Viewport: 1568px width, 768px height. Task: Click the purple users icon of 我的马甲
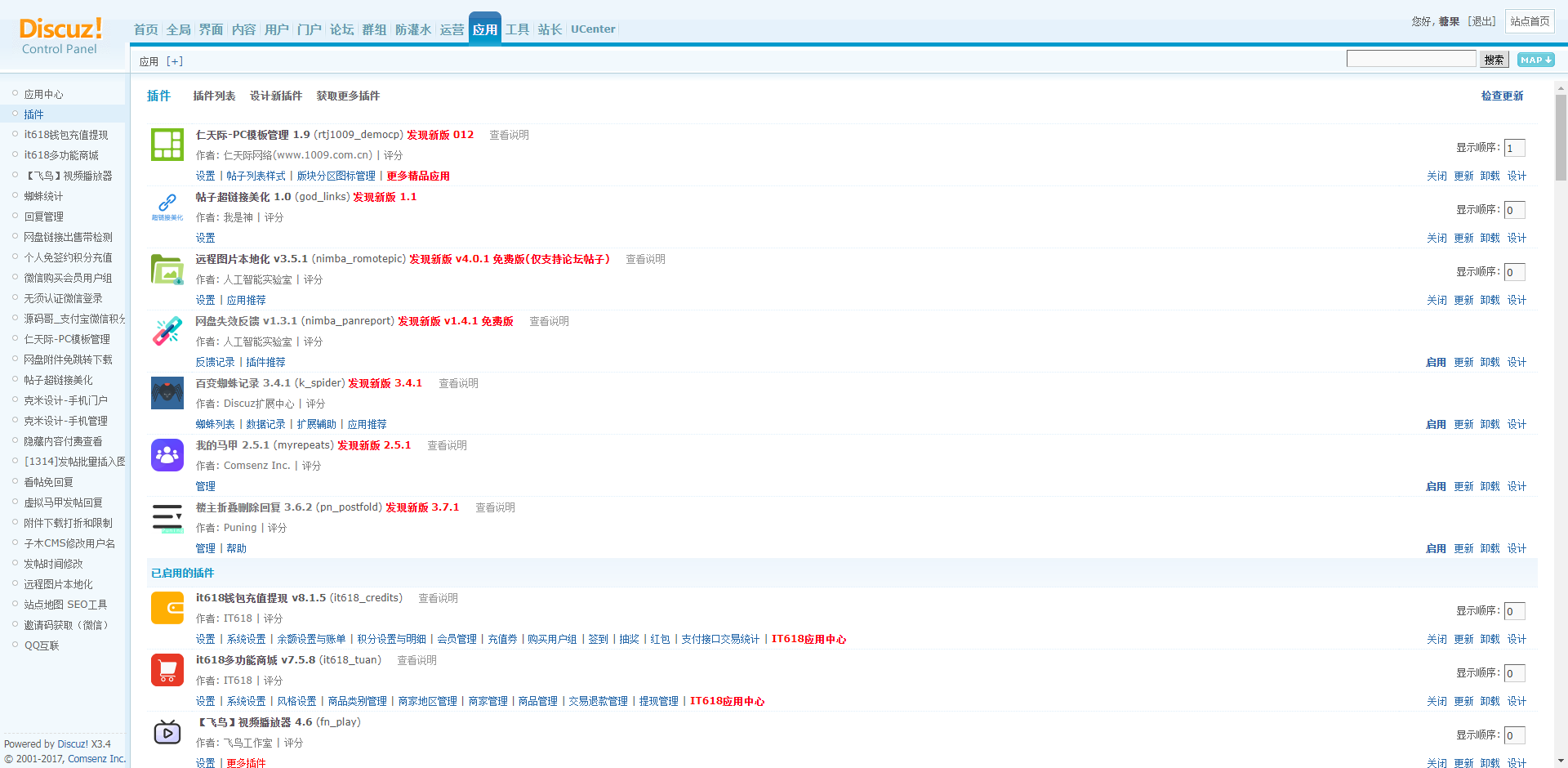(167, 455)
